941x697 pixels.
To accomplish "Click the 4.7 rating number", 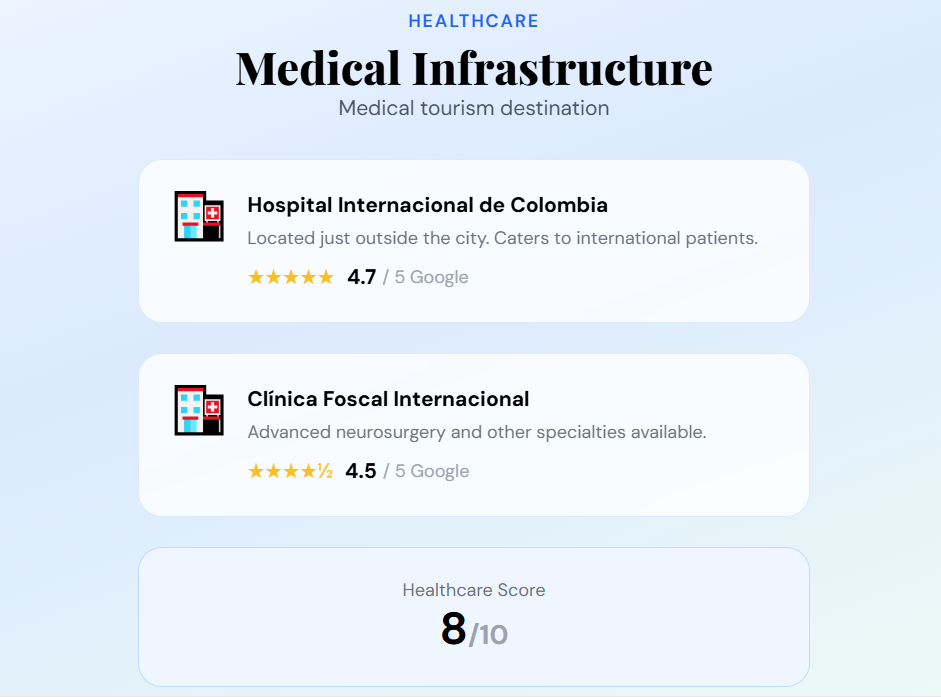I will coord(361,277).
